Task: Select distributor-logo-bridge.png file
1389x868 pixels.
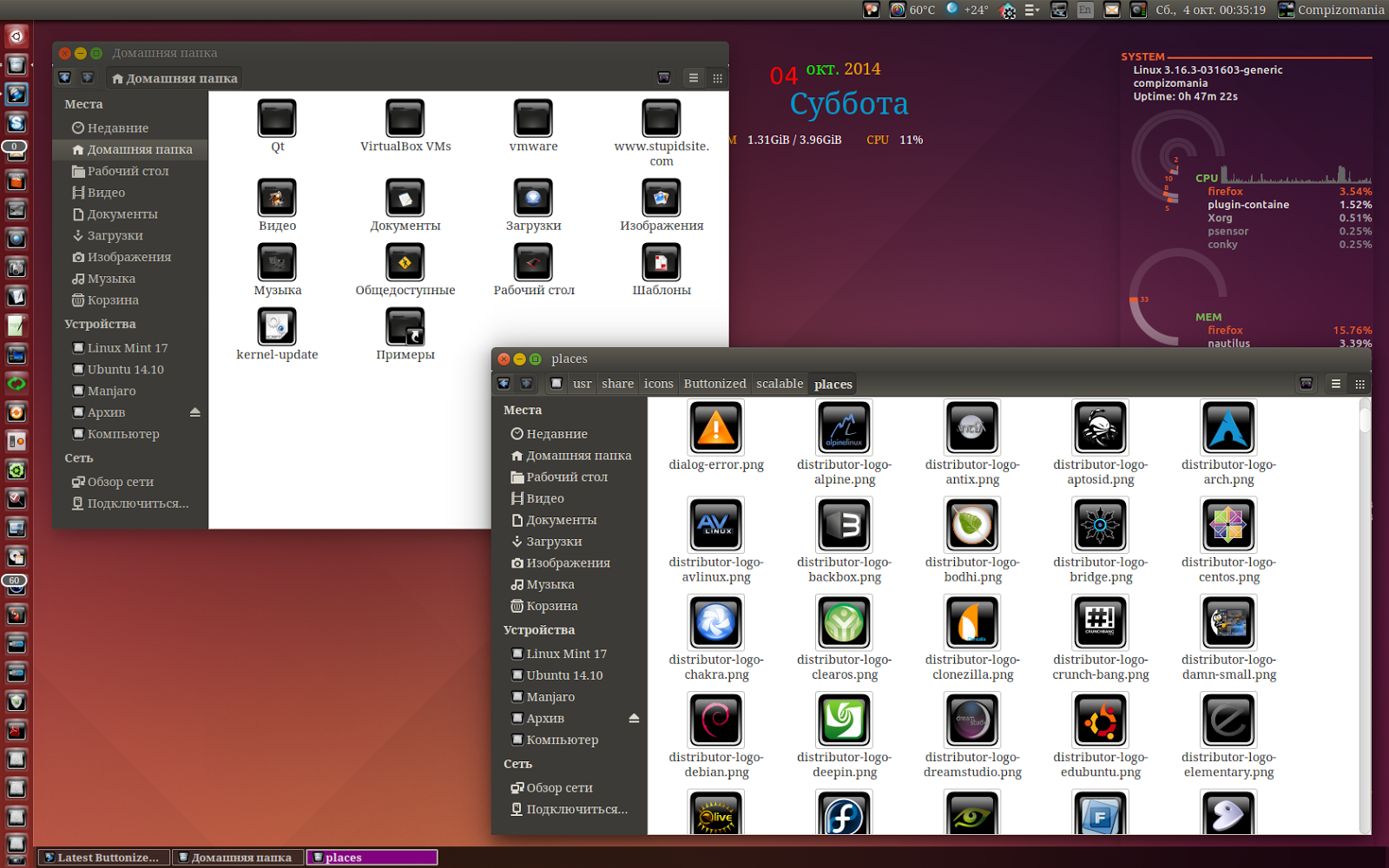Action: (x=1101, y=525)
